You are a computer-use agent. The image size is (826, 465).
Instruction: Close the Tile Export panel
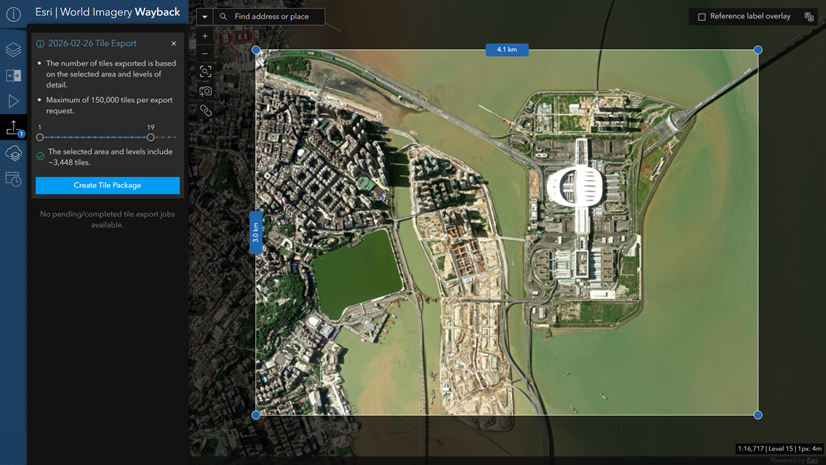[x=174, y=44]
